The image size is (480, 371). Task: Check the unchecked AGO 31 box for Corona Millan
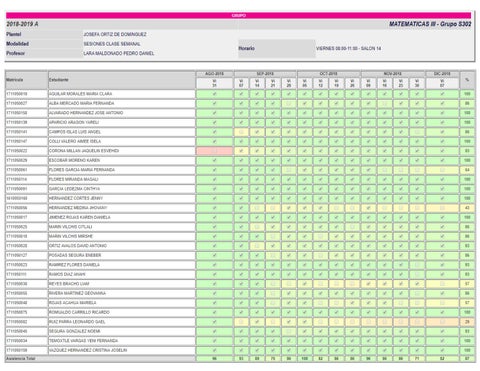(x=214, y=151)
